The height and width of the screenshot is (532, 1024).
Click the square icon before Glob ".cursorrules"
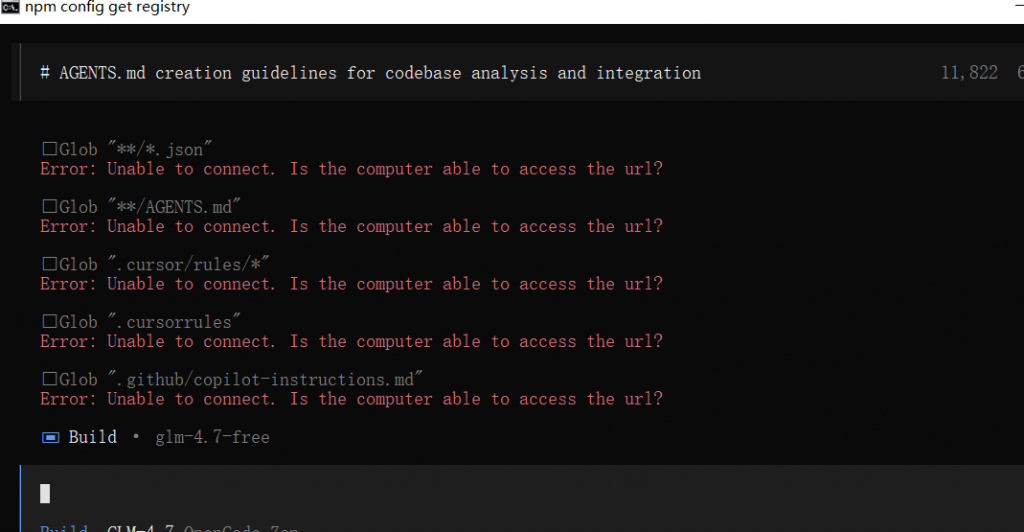click(x=48, y=322)
